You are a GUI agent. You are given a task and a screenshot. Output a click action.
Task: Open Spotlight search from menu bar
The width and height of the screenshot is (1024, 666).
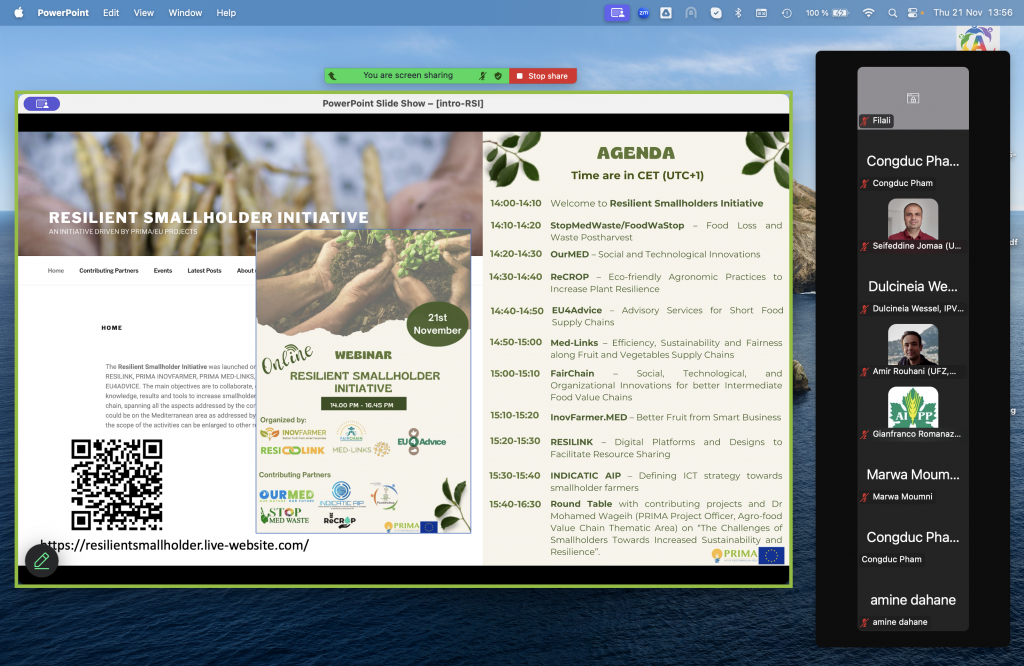click(891, 13)
